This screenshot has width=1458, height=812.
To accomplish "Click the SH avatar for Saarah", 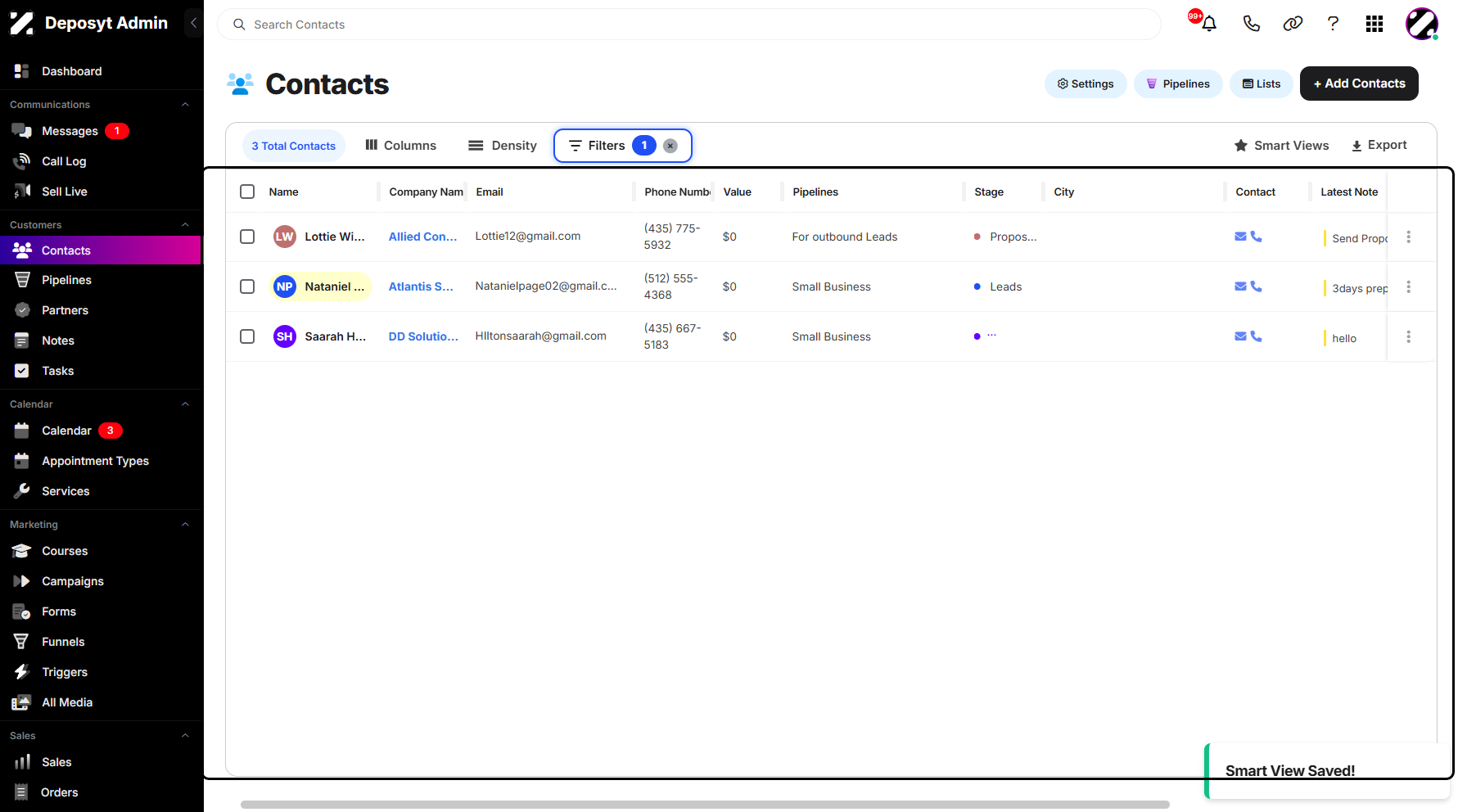I will [x=285, y=336].
